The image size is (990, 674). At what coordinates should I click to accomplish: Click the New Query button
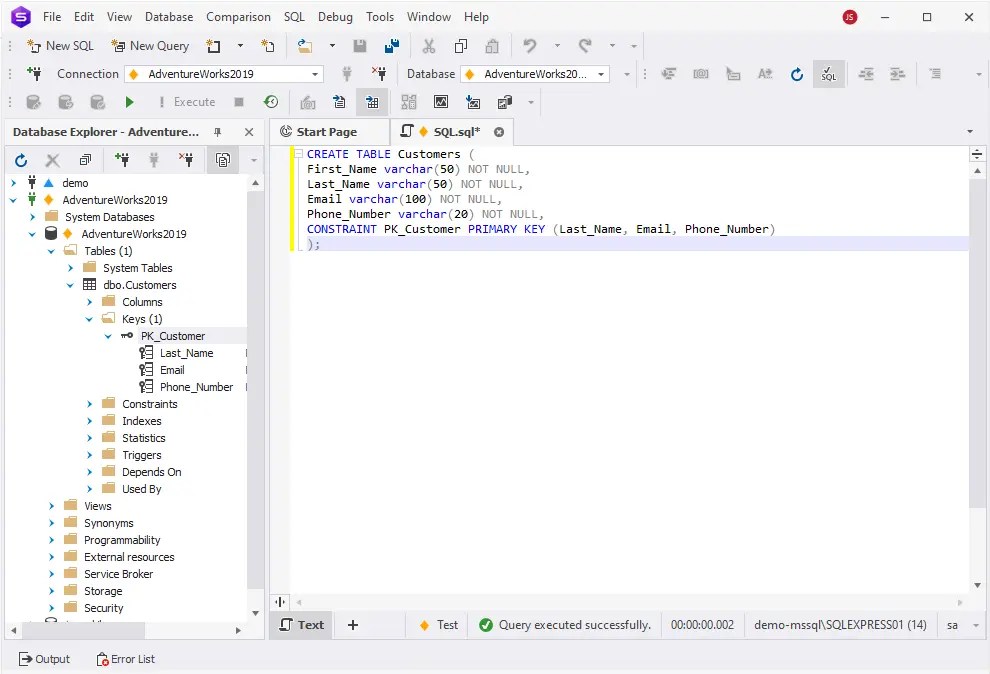tap(150, 45)
